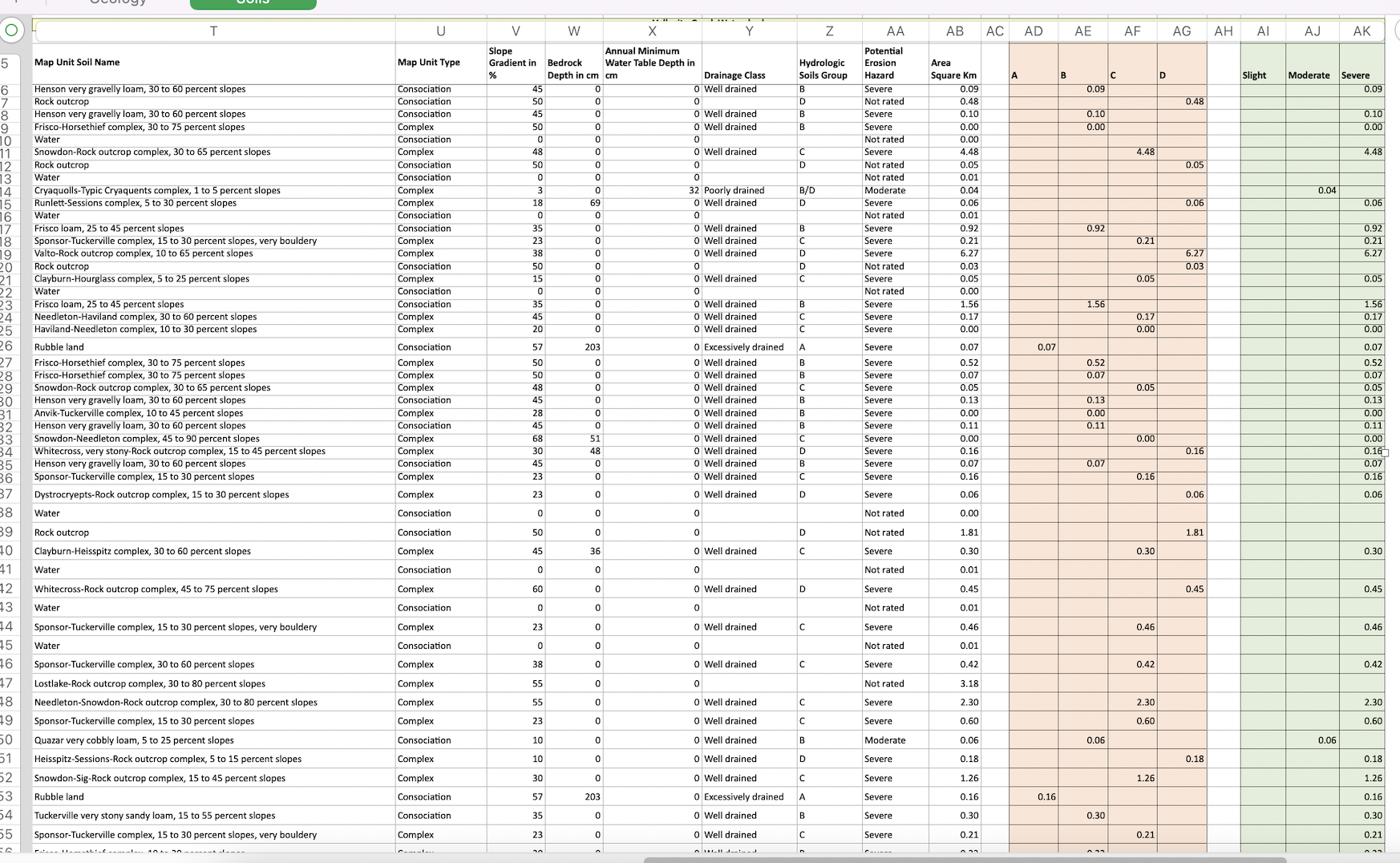Select column T header
The height and width of the screenshot is (863, 1400).
coord(212,30)
